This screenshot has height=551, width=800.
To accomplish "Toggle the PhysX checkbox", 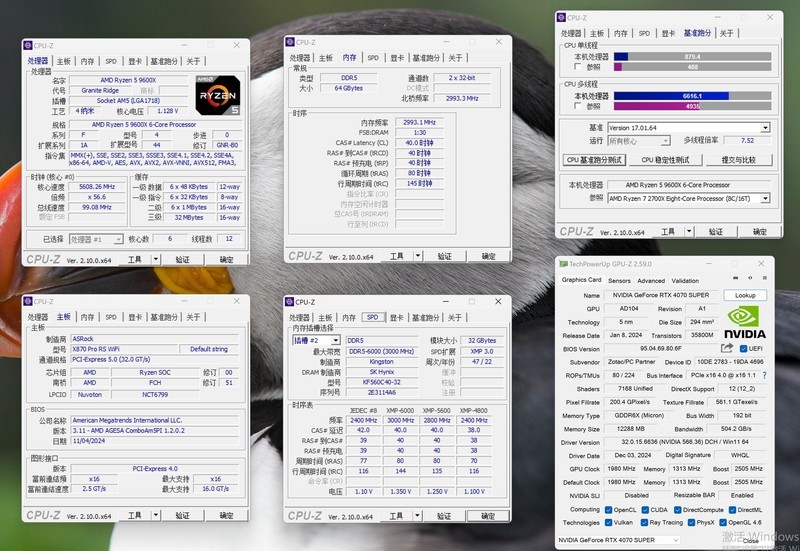I will (x=691, y=522).
